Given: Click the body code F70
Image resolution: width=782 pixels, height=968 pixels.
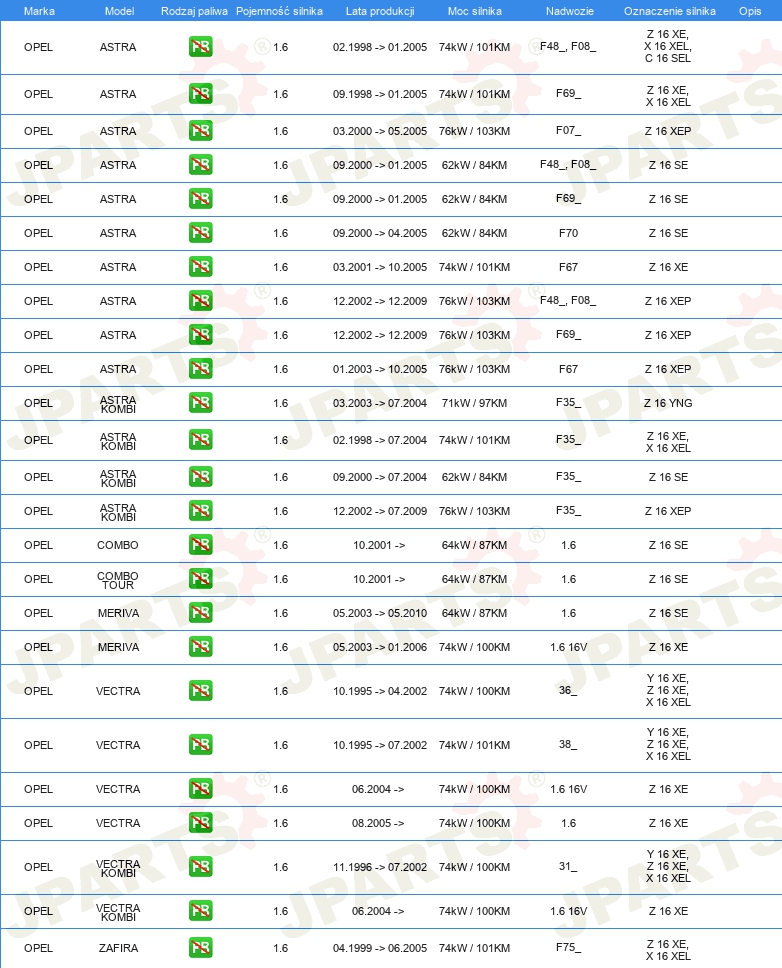Looking at the screenshot, I should click(x=568, y=233).
